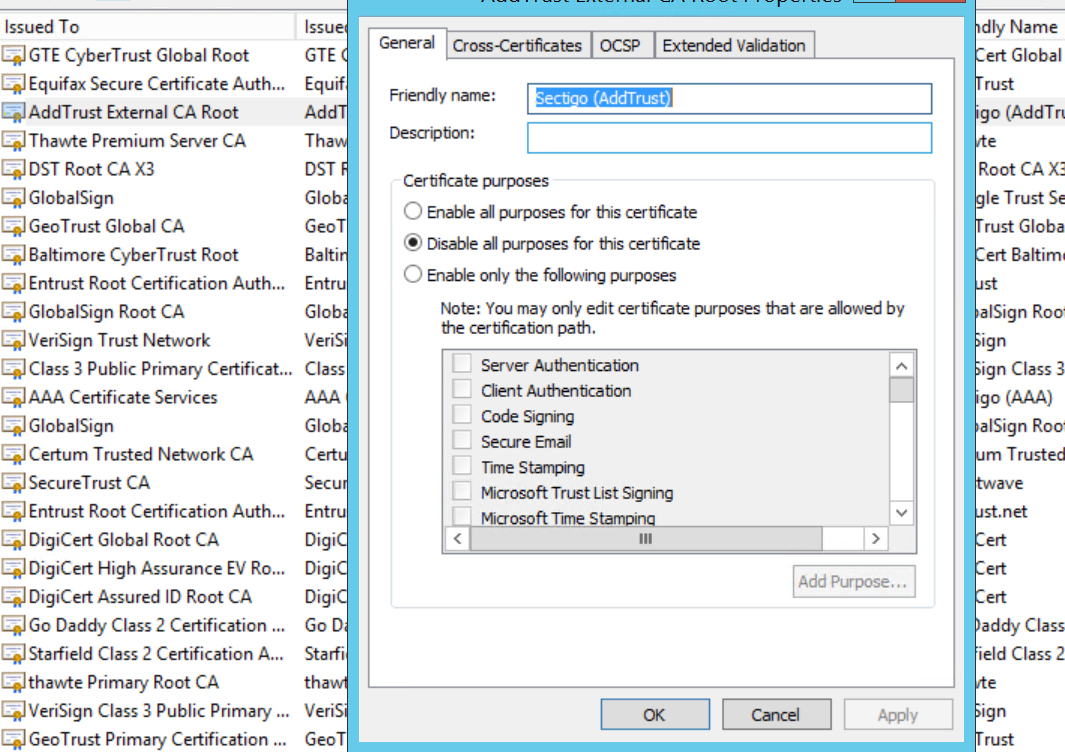Image resolution: width=1065 pixels, height=752 pixels.
Task: Click the Baltimore CyberTrust Root certificate icon
Action: [x=14, y=255]
